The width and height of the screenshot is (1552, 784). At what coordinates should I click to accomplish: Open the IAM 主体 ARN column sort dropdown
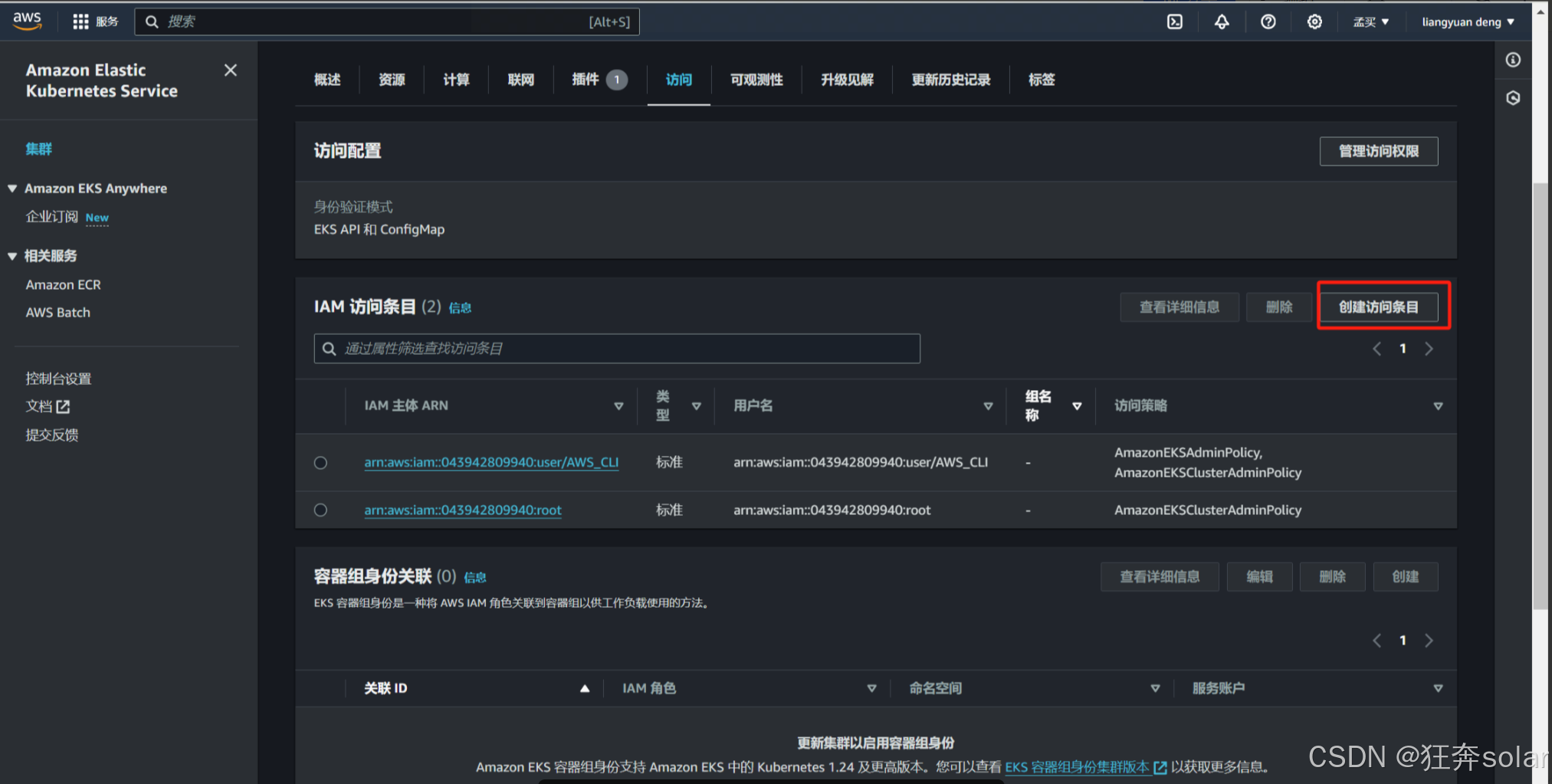click(619, 406)
